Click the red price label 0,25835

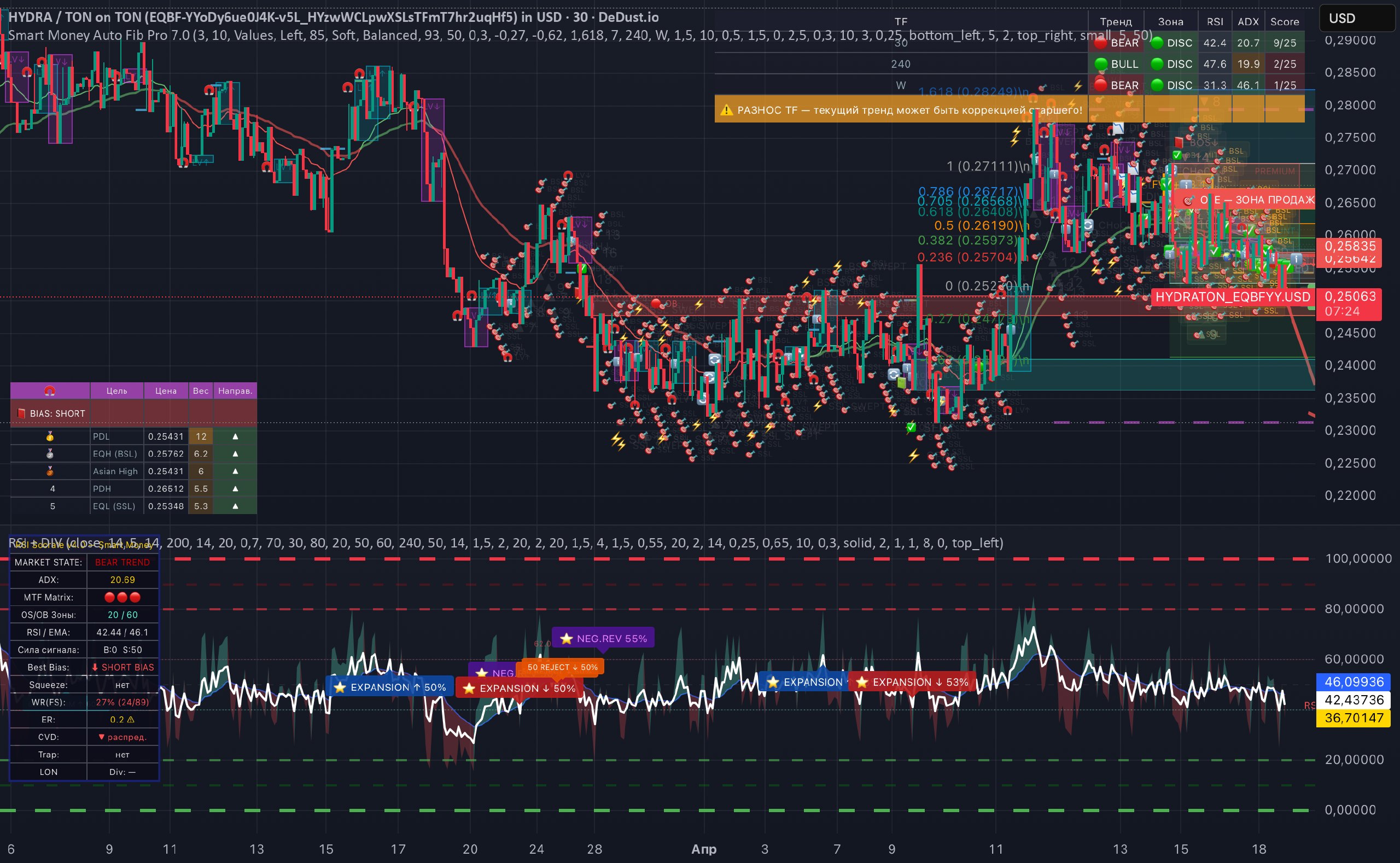[1349, 246]
